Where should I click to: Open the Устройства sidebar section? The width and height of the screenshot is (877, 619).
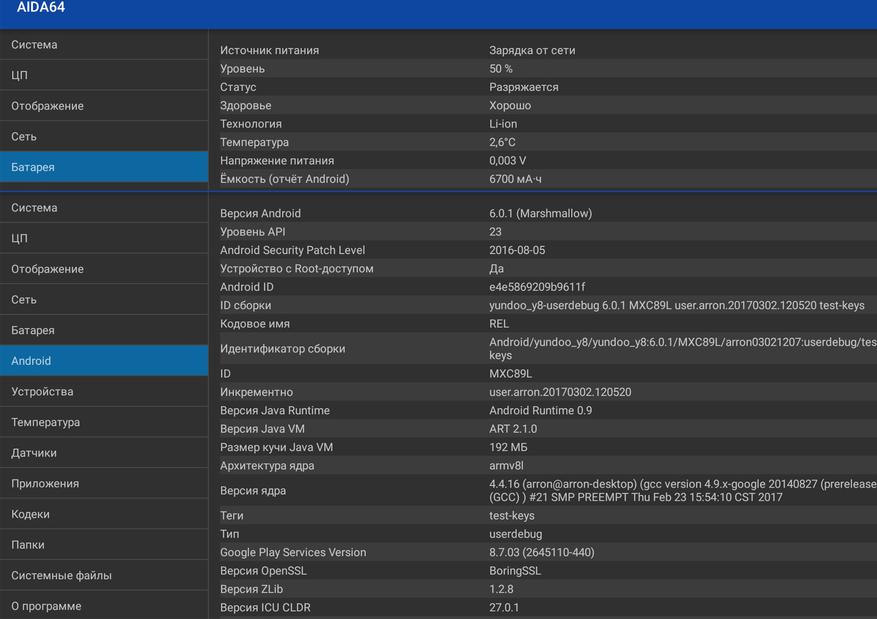pyautogui.click(x=104, y=391)
